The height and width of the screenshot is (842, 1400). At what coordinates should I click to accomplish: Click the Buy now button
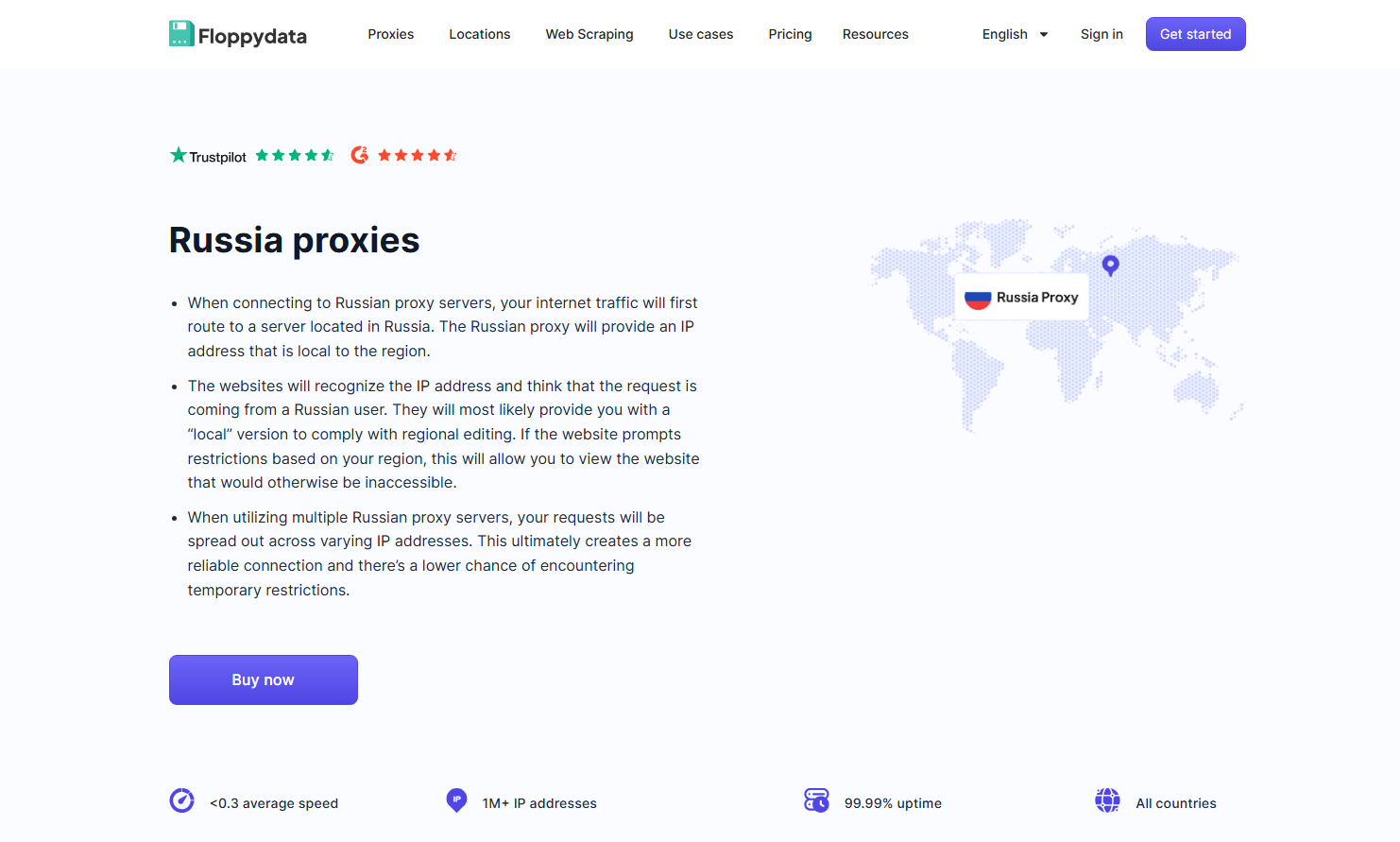(263, 679)
